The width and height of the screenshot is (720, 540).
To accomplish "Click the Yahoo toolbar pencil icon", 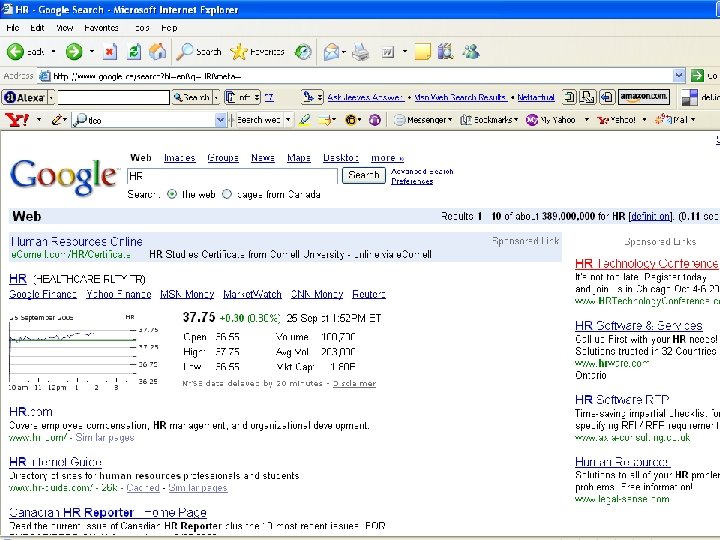I will tap(57, 120).
